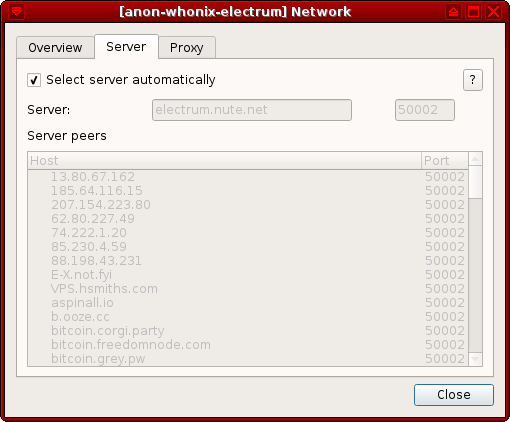Image resolution: width=510 pixels, height=422 pixels.
Task: Click the scrollbar up arrow in peers list
Action: 475,159
